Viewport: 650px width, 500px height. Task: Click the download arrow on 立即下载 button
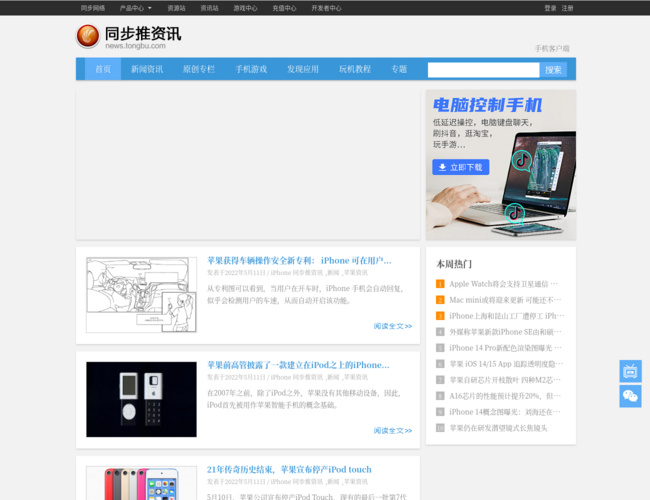click(442, 167)
